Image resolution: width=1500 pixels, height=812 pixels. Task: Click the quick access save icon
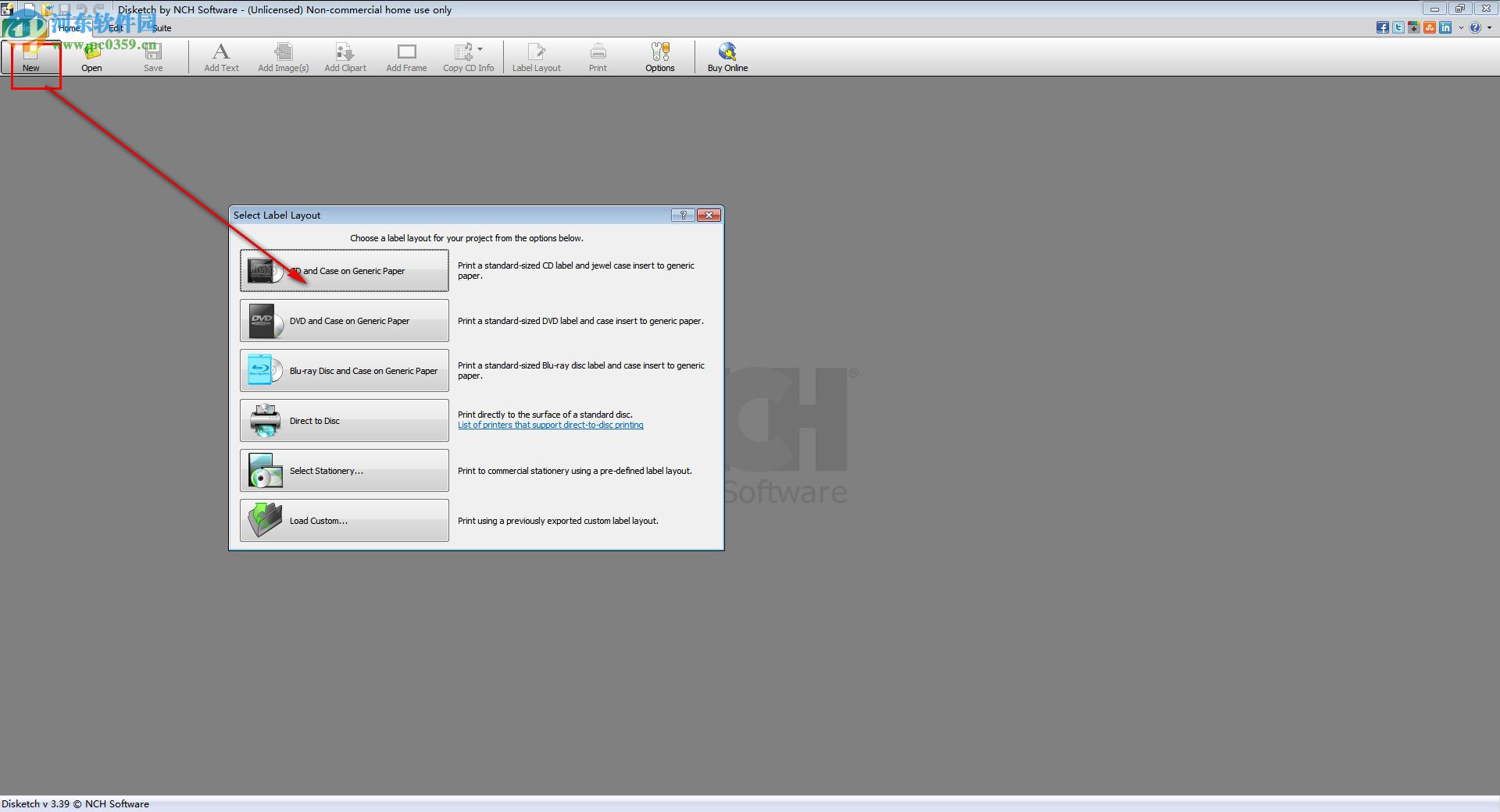point(66,9)
